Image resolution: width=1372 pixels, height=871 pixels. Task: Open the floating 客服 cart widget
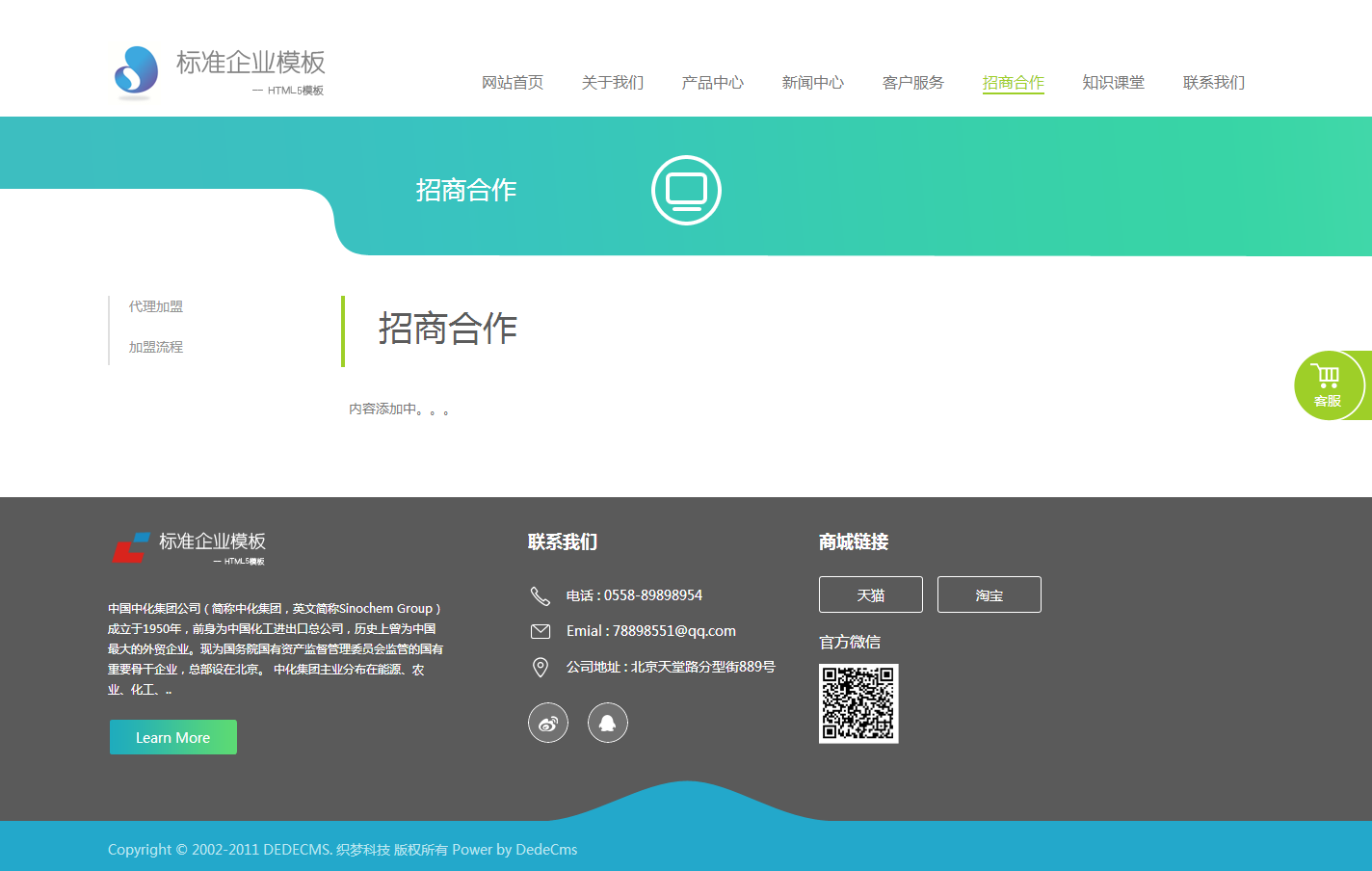tap(1329, 385)
